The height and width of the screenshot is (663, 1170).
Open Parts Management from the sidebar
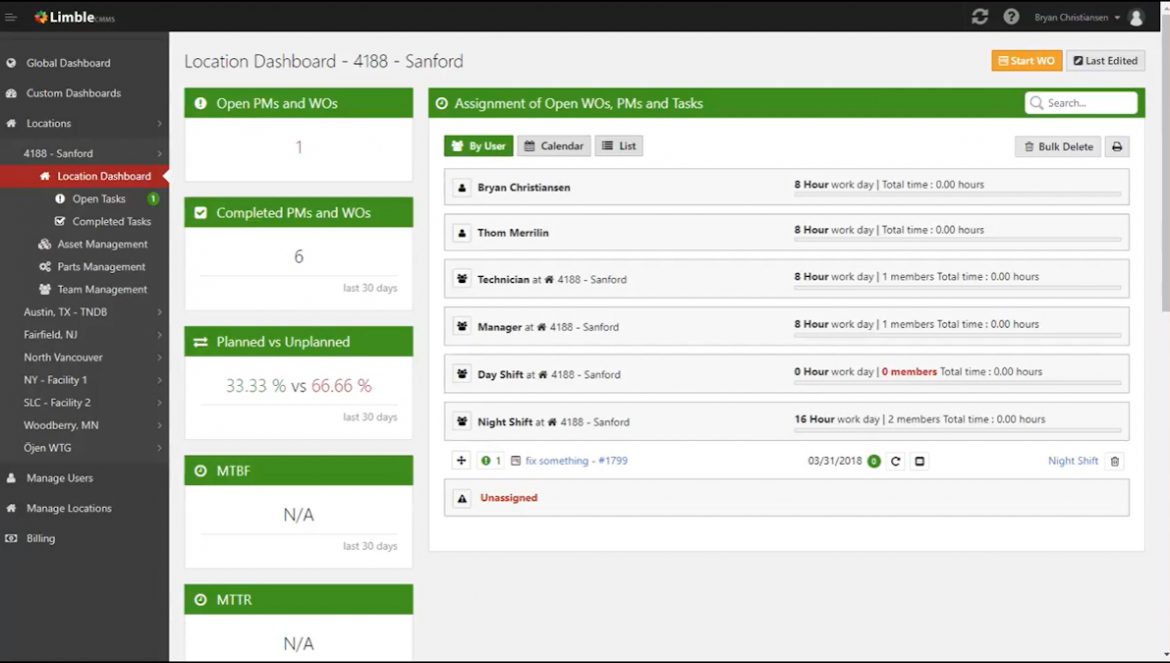97,266
